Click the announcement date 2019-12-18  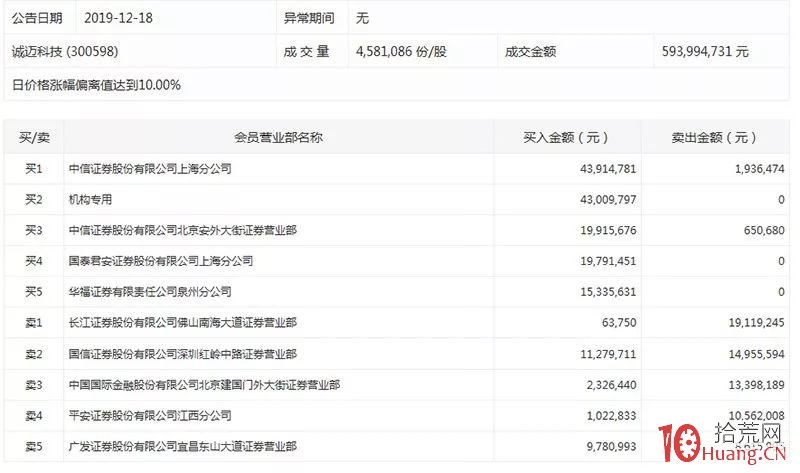click(x=118, y=18)
